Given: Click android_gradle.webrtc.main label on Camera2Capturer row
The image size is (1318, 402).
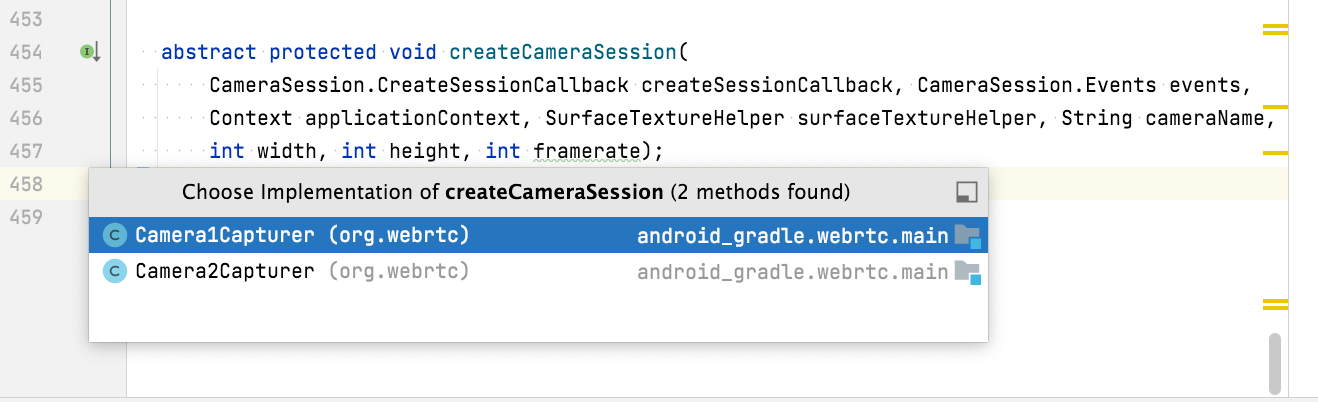Looking at the screenshot, I should click(x=792, y=271).
